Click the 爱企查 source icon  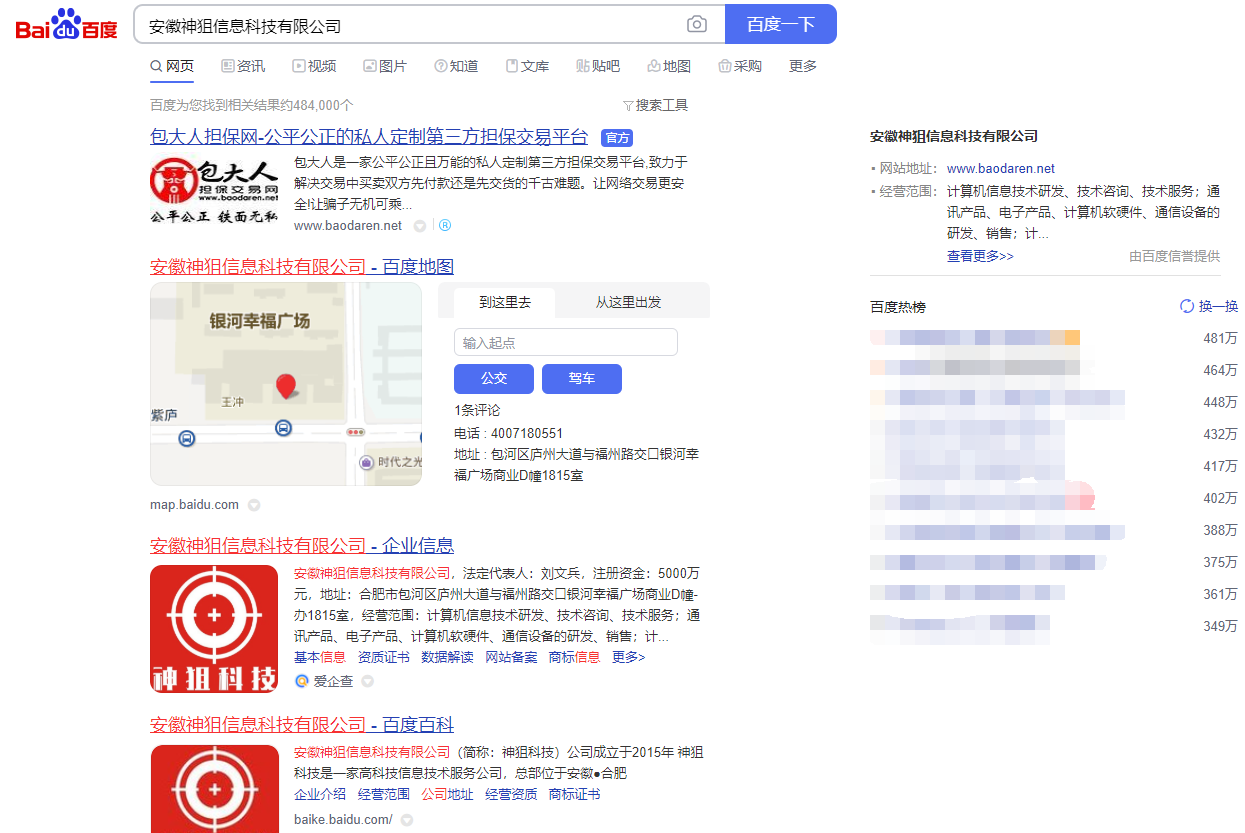tap(301, 681)
